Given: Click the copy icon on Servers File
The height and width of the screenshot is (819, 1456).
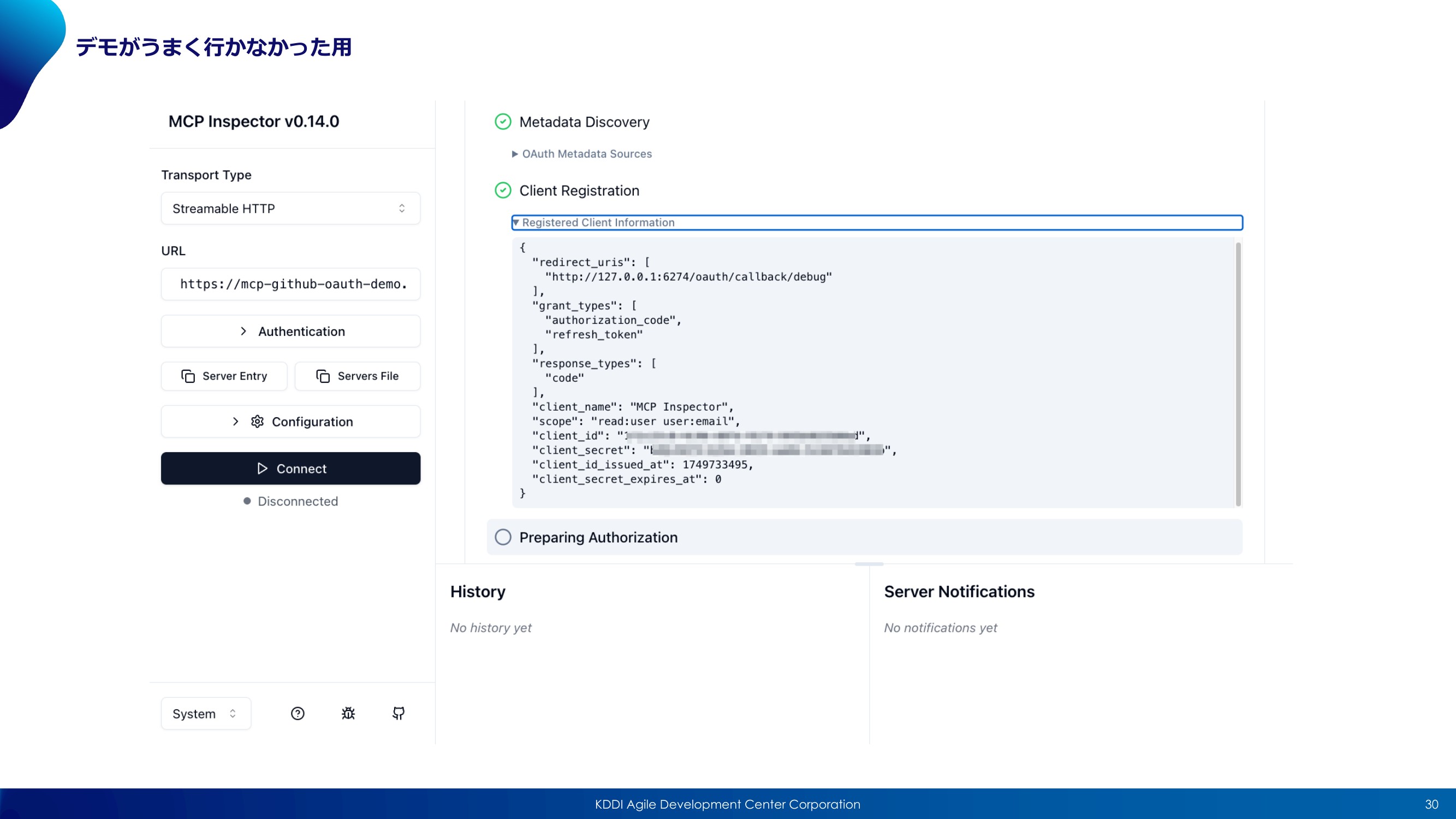Looking at the screenshot, I should click(x=323, y=376).
